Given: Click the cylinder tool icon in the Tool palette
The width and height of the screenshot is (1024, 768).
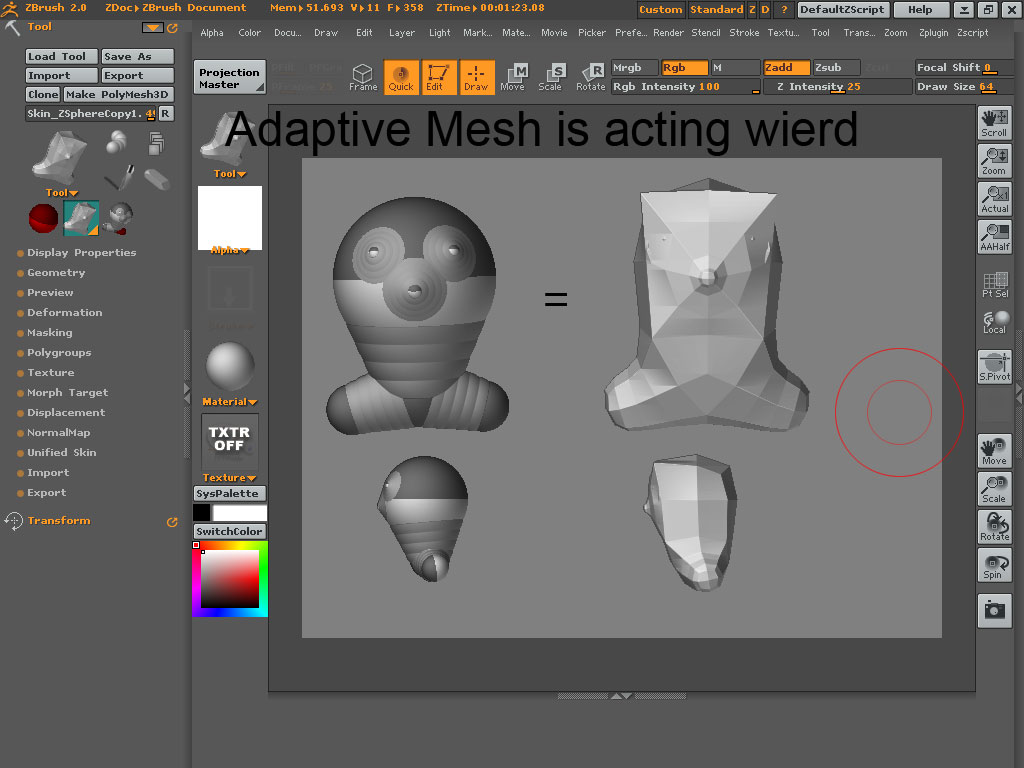Looking at the screenshot, I should pyautogui.click(x=157, y=179).
